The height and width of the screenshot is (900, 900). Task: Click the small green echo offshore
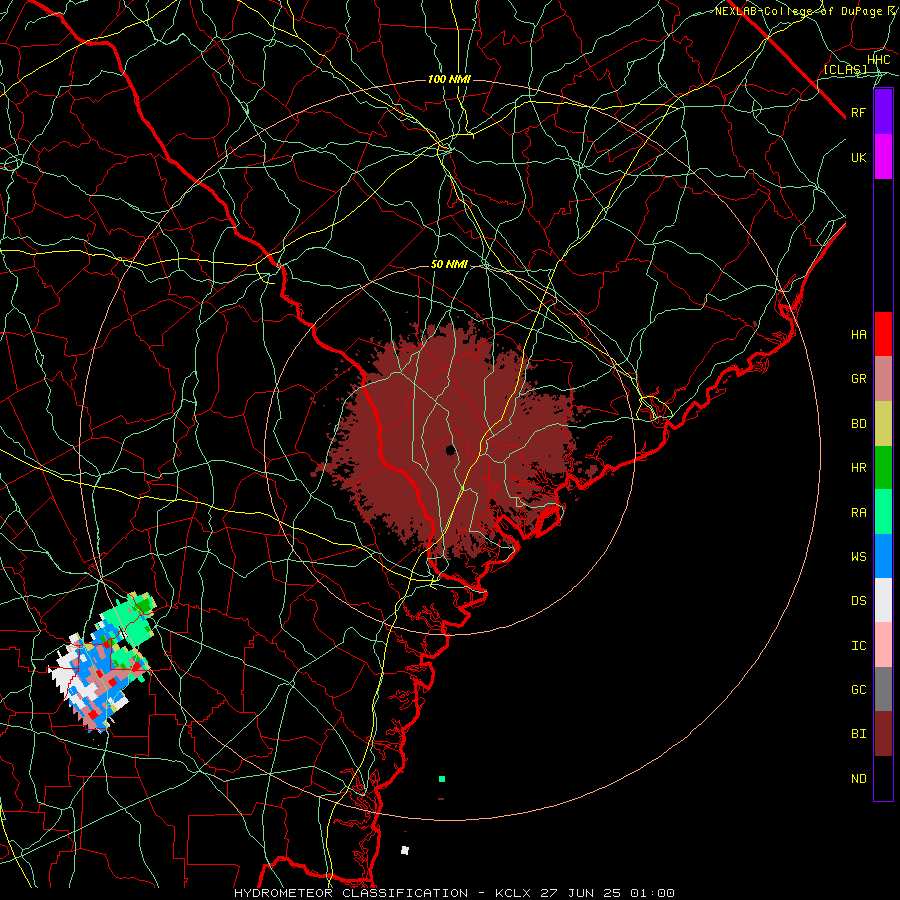click(x=442, y=779)
